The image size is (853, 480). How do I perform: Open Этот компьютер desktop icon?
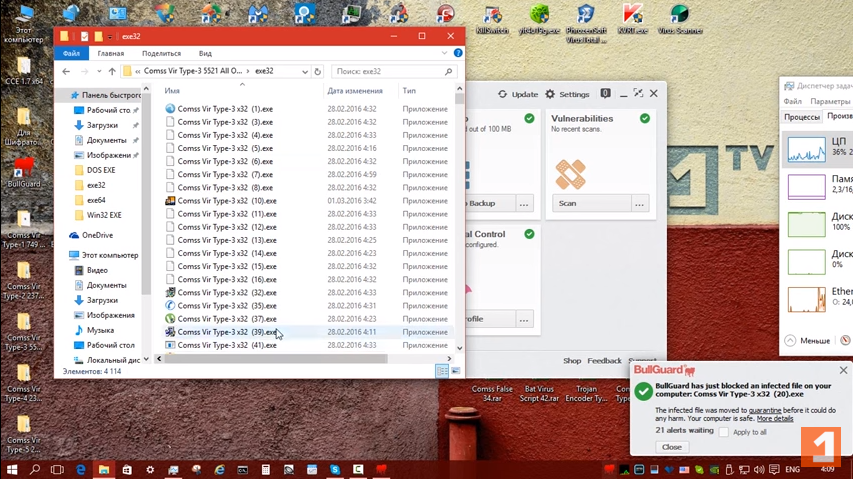pyautogui.click(x=23, y=23)
